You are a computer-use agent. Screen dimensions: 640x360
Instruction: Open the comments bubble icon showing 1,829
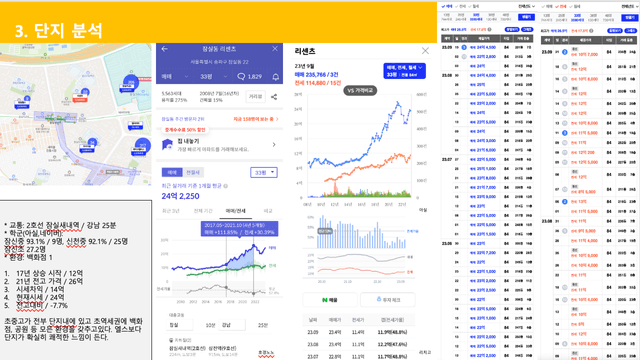[x=241, y=76]
